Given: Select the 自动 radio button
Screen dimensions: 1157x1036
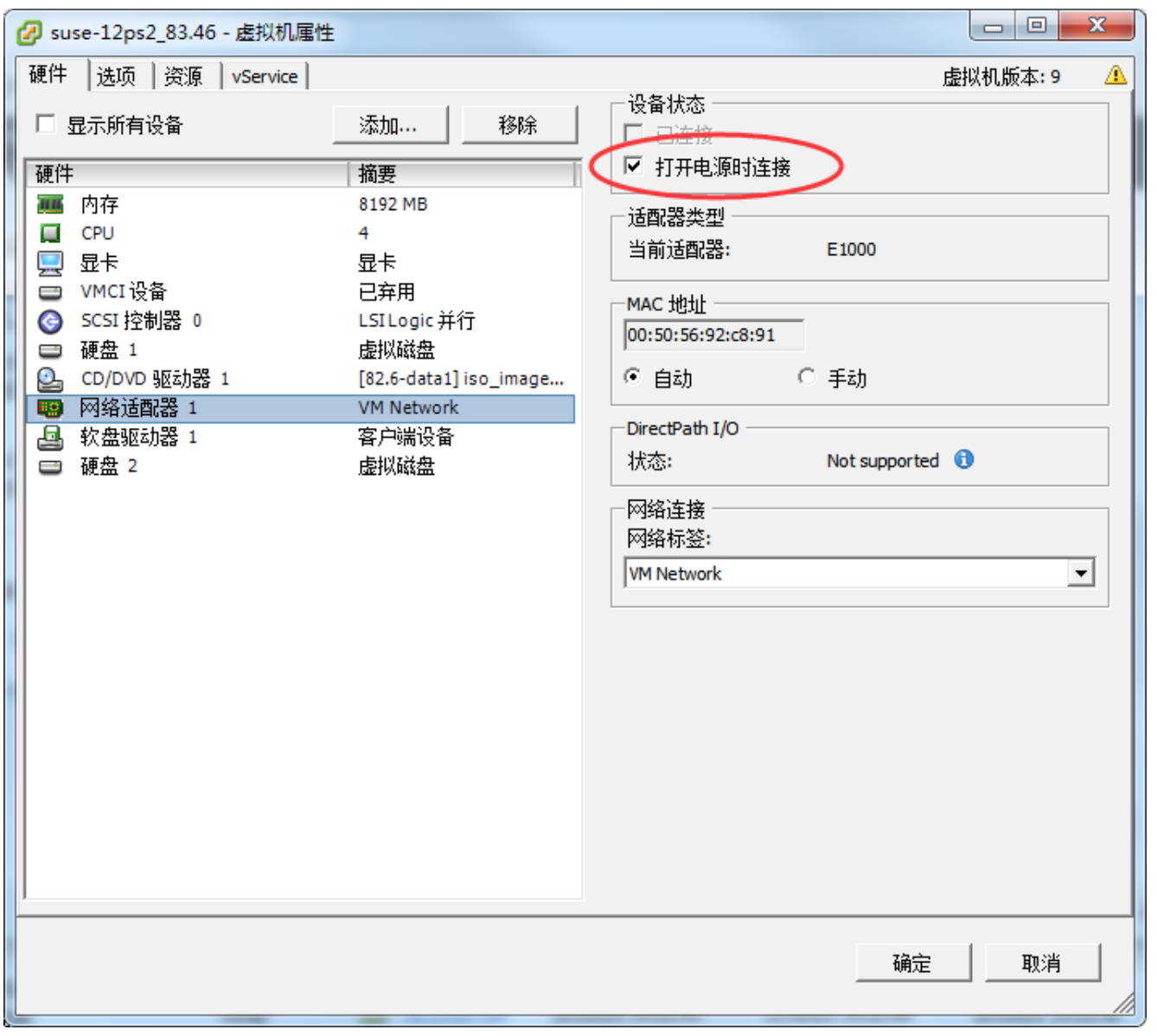Looking at the screenshot, I should (634, 378).
